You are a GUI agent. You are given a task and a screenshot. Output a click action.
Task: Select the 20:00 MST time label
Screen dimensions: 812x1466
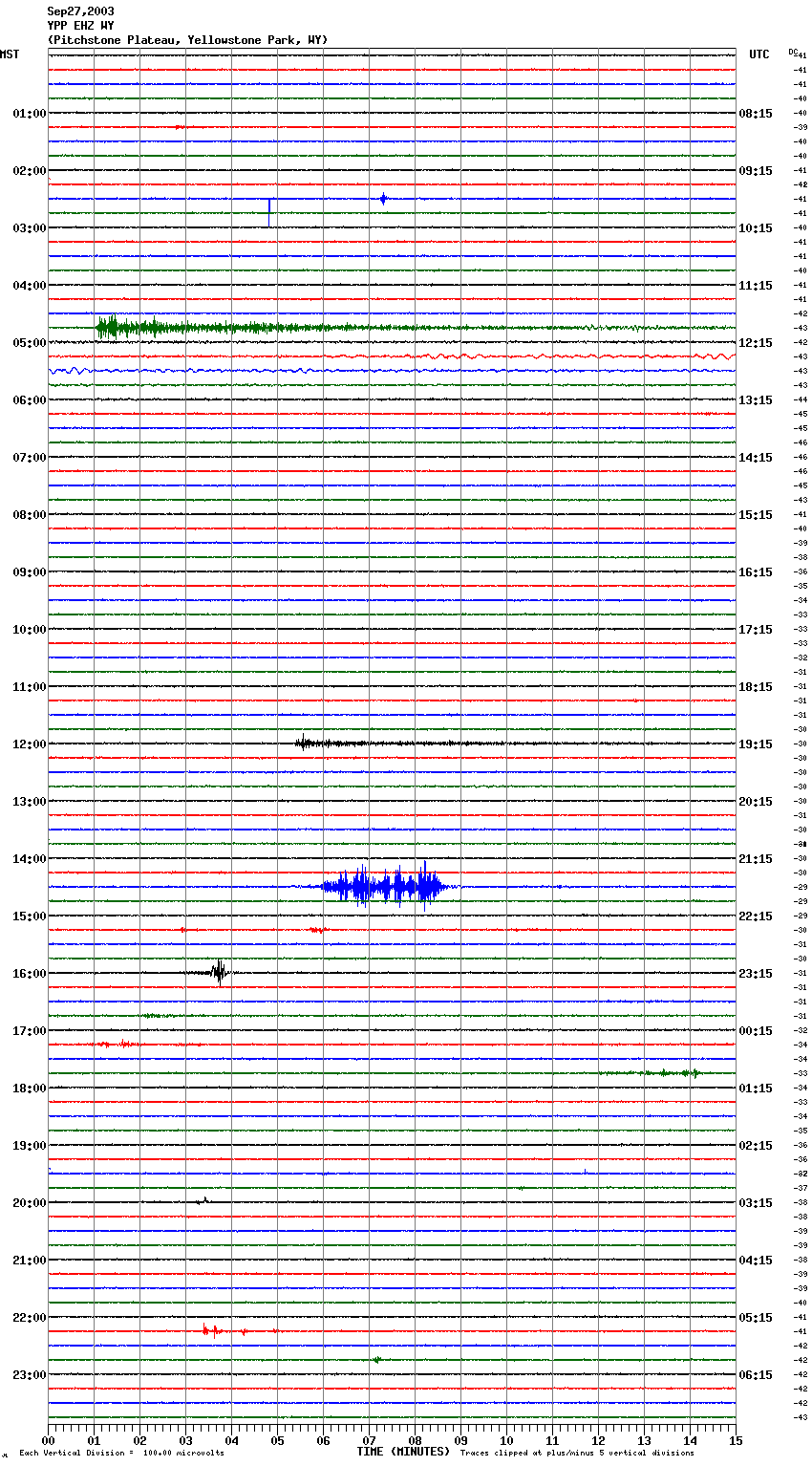tap(30, 1203)
